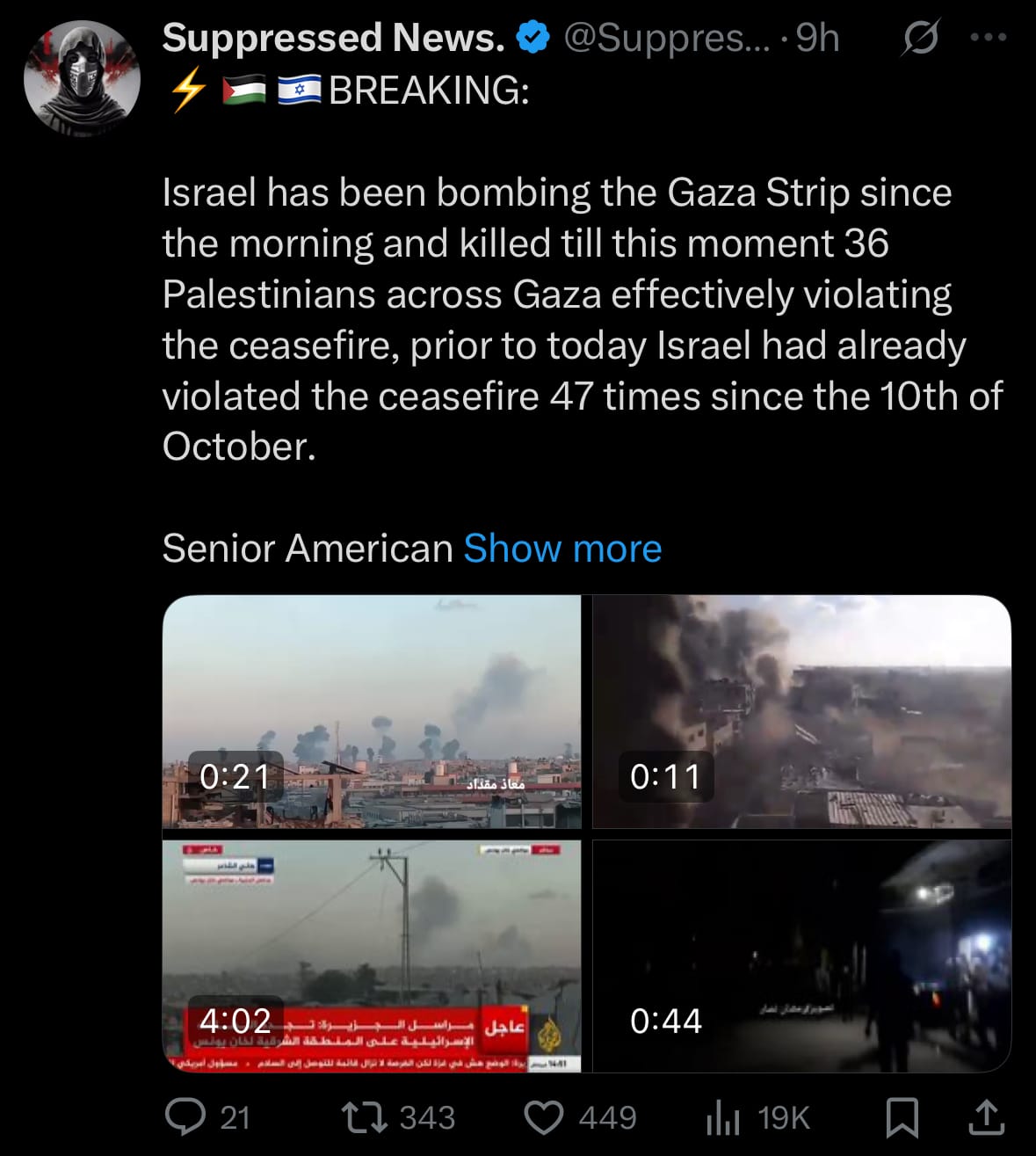Tap the Grok slashed-circle icon
The height and width of the screenshot is (1156, 1036).
tap(920, 38)
